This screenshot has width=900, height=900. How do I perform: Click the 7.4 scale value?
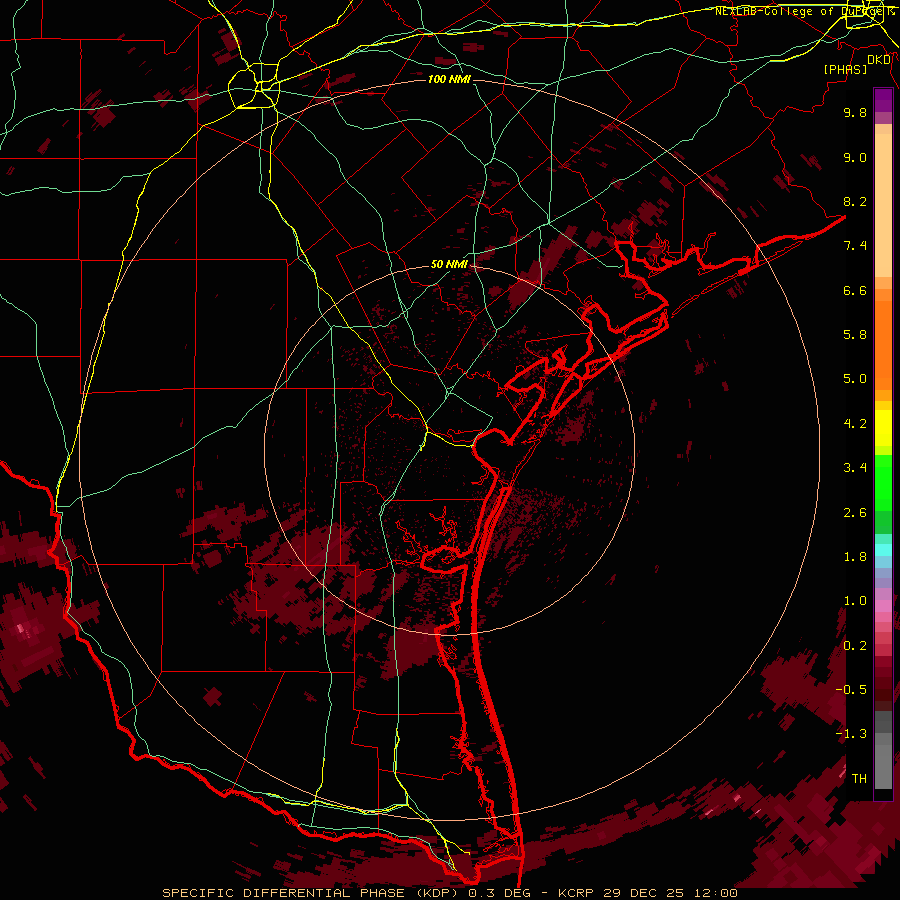855,246
